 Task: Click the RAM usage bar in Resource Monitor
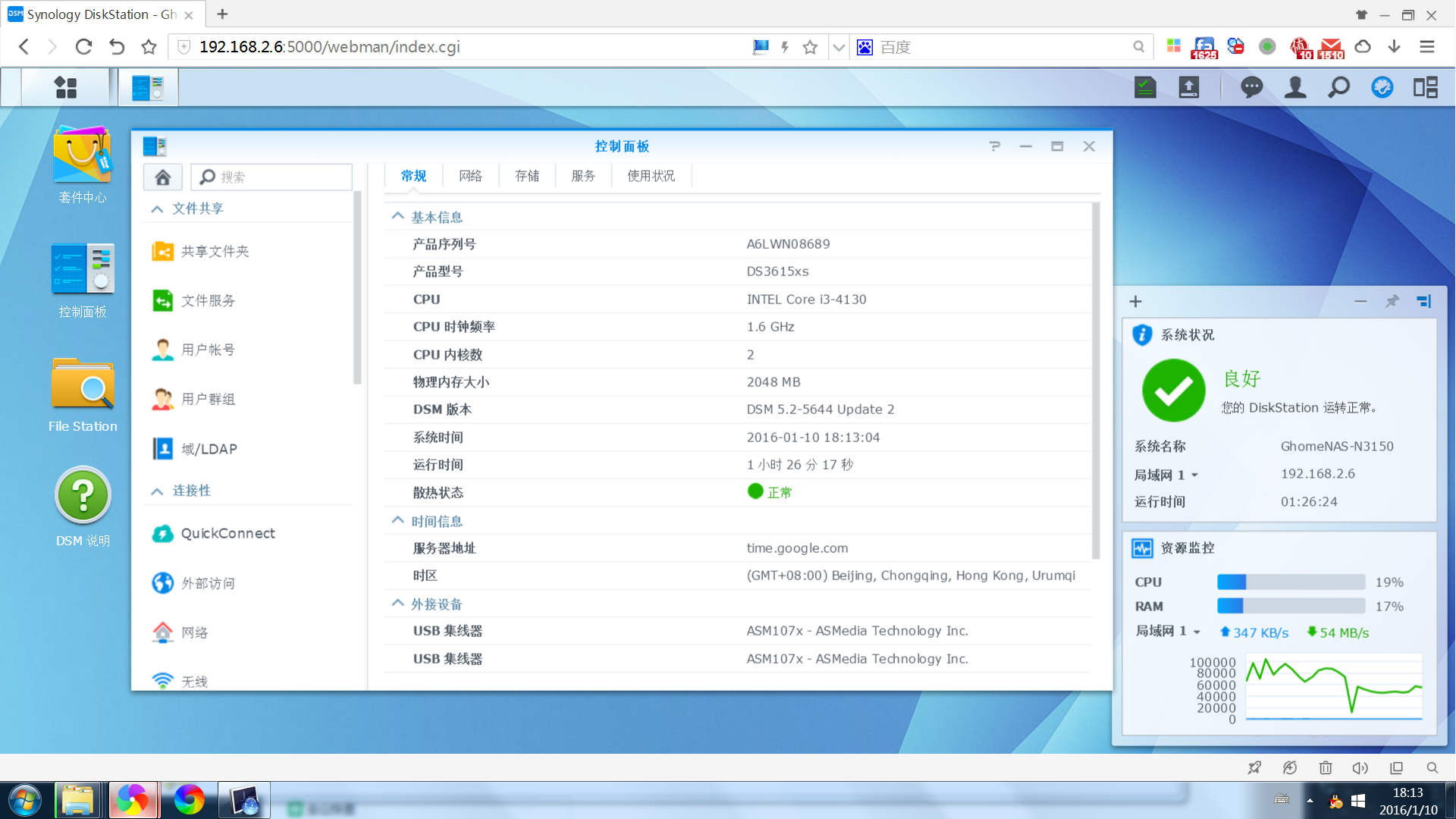[x=1291, y=606]
